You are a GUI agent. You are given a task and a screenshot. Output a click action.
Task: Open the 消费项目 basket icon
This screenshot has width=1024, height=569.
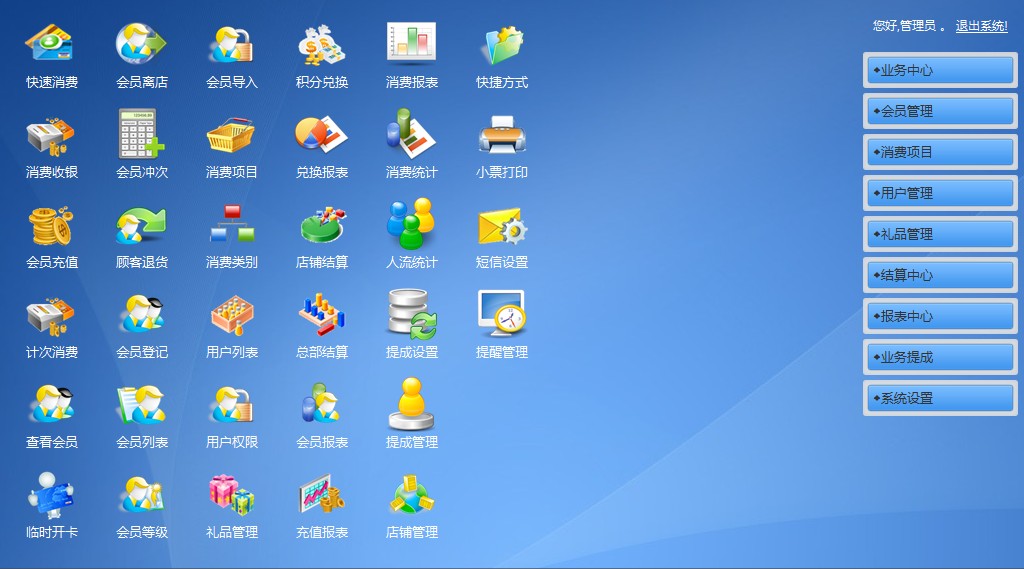point(231,136)
